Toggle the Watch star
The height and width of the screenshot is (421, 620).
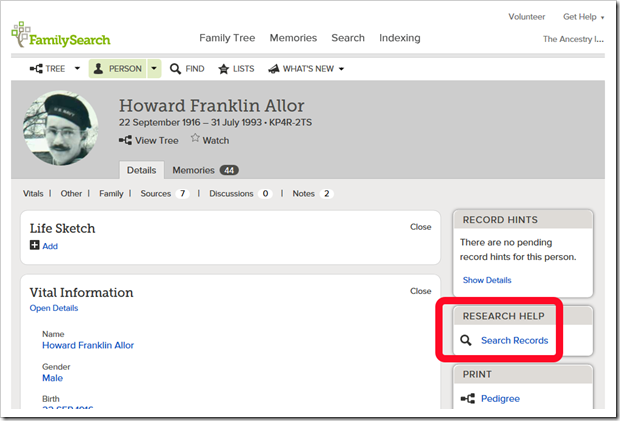click(x=195, y=138)
